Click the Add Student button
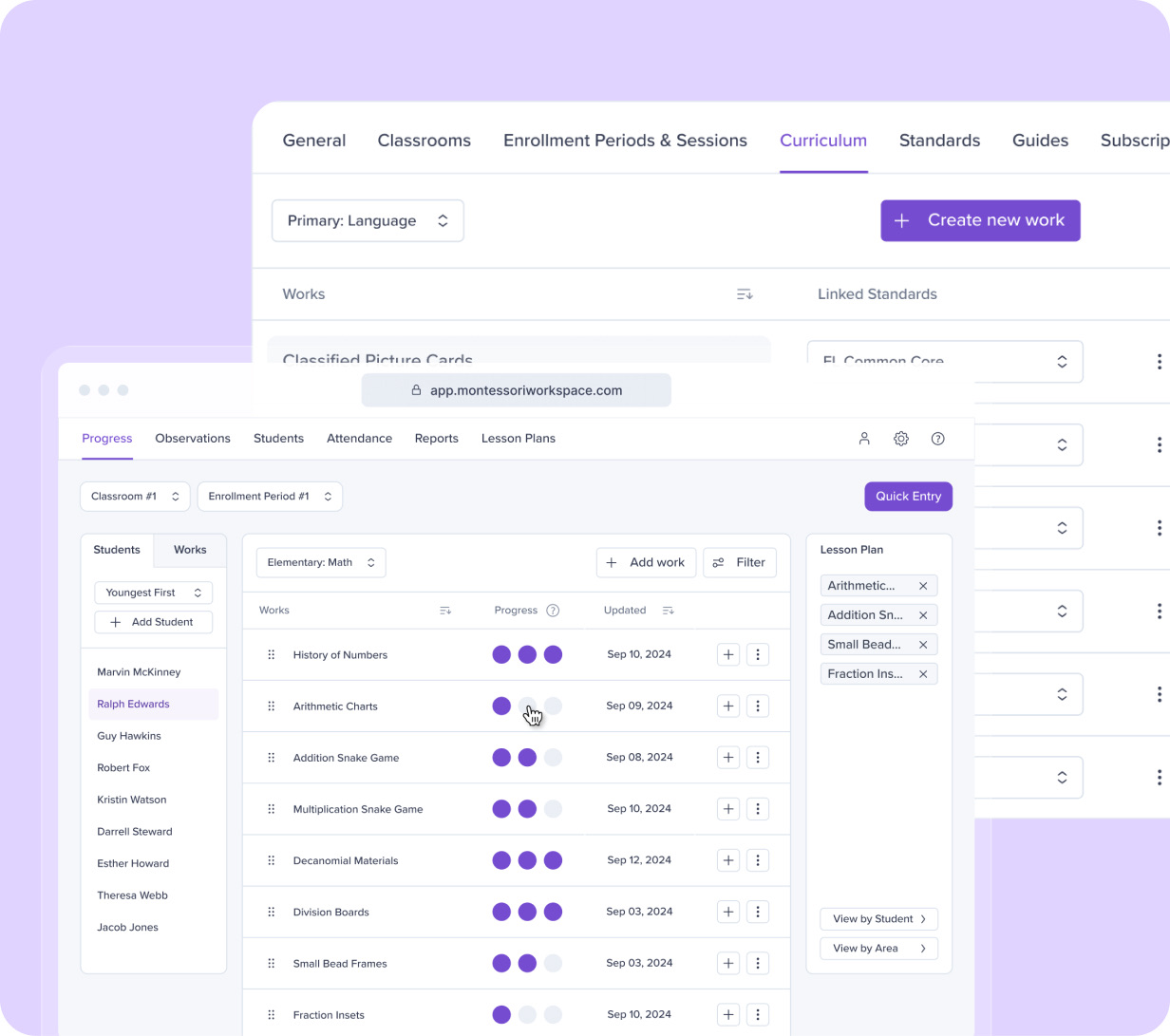This screenshot has width=1170, height=1036. coord(154,622)
